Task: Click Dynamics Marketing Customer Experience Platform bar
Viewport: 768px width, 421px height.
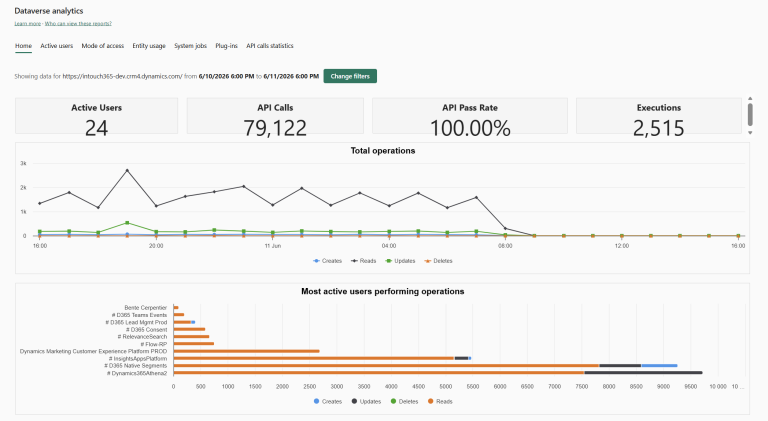Action: tap(246, 351)
